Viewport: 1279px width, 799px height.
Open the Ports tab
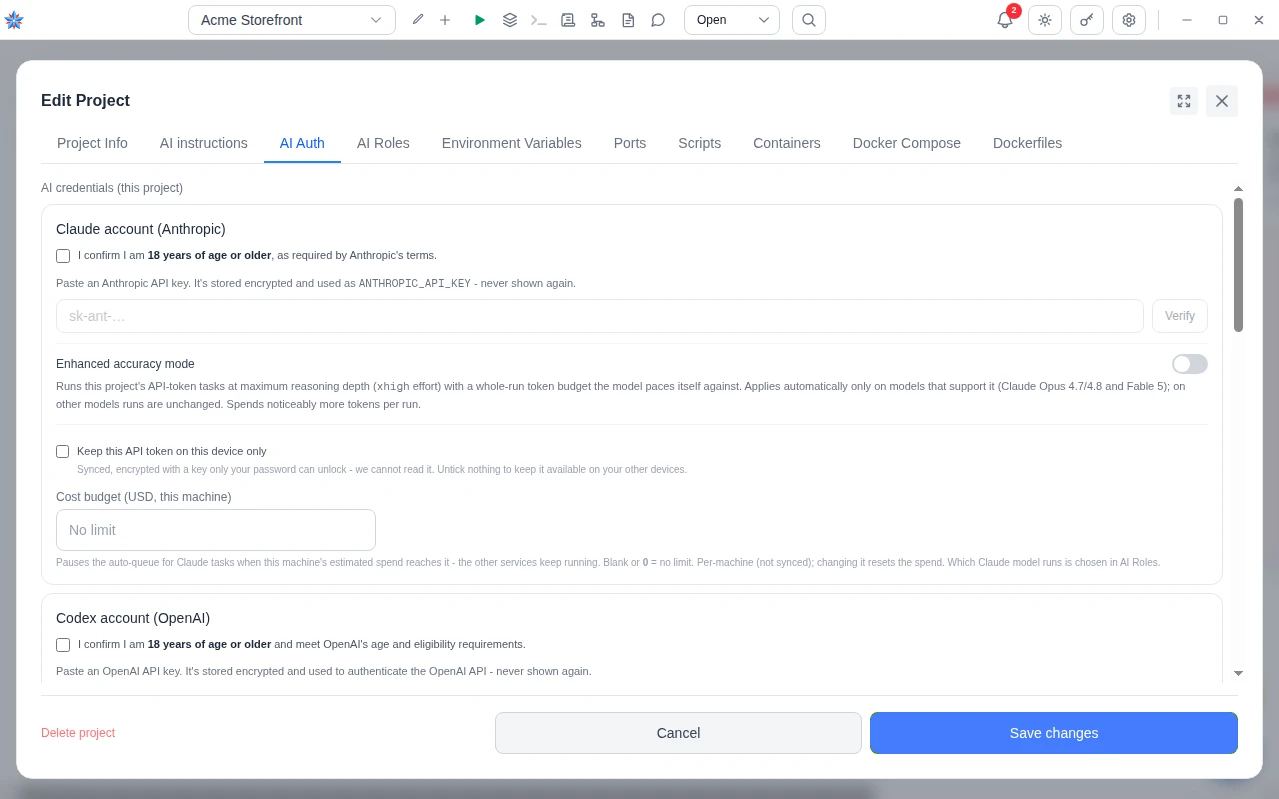click(x=630, y=143)
